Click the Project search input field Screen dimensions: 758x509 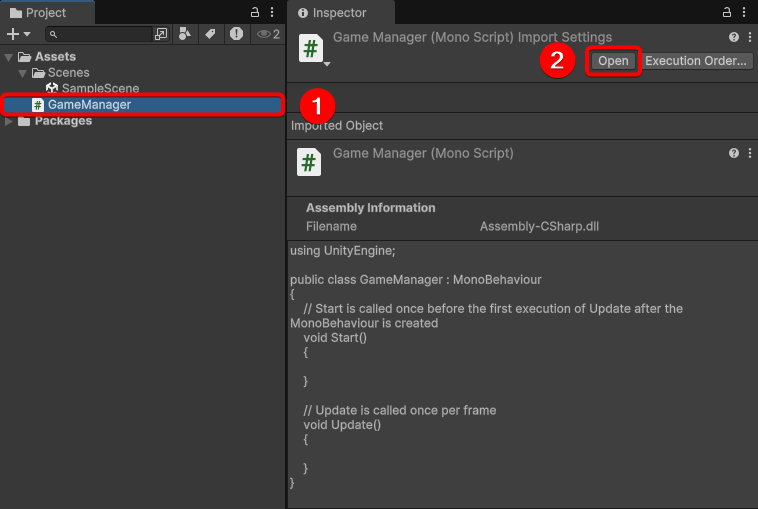(x=100, y=34)
